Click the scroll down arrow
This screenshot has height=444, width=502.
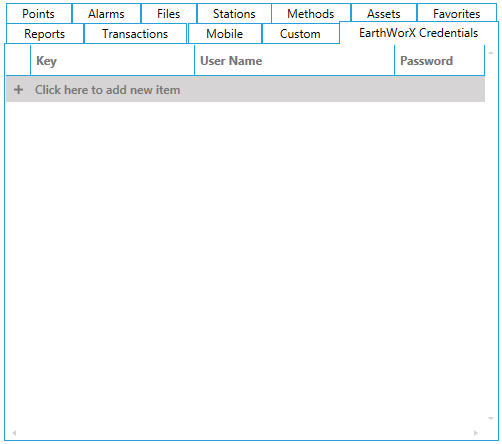coord(491,418)
